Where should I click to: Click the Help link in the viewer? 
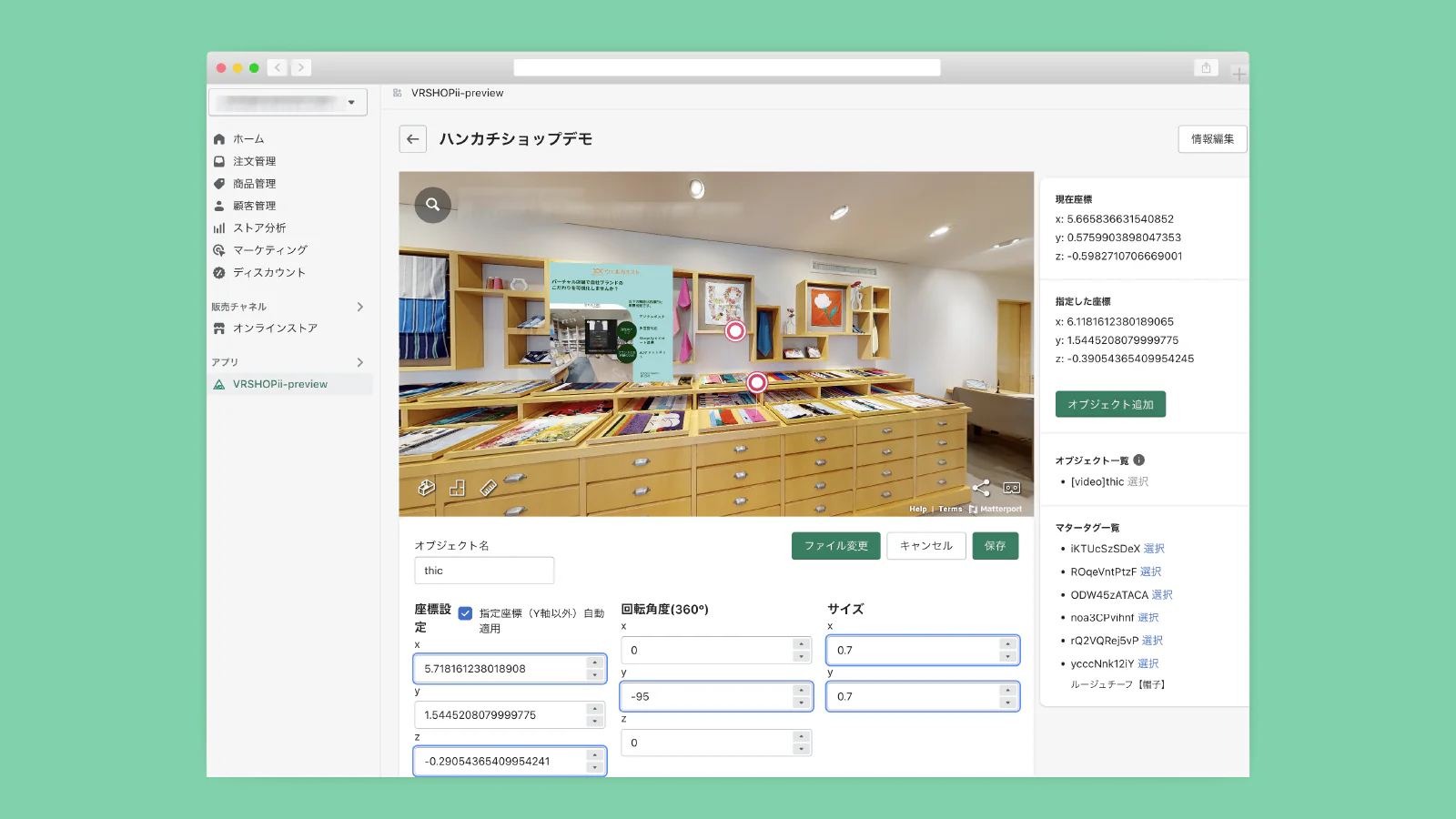tap(917, 510)
